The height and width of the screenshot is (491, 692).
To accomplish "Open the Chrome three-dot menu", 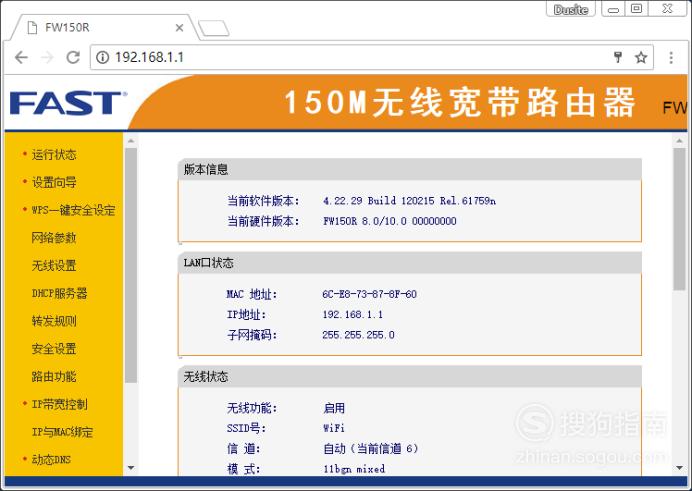I will click(x=671, y=57).
